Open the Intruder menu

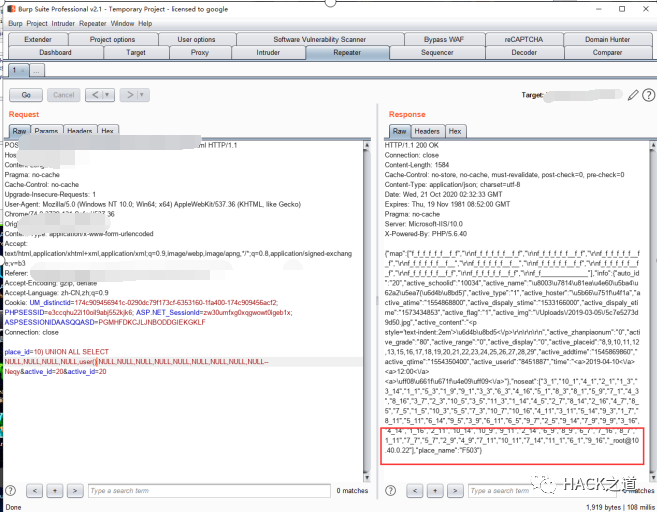63,23
